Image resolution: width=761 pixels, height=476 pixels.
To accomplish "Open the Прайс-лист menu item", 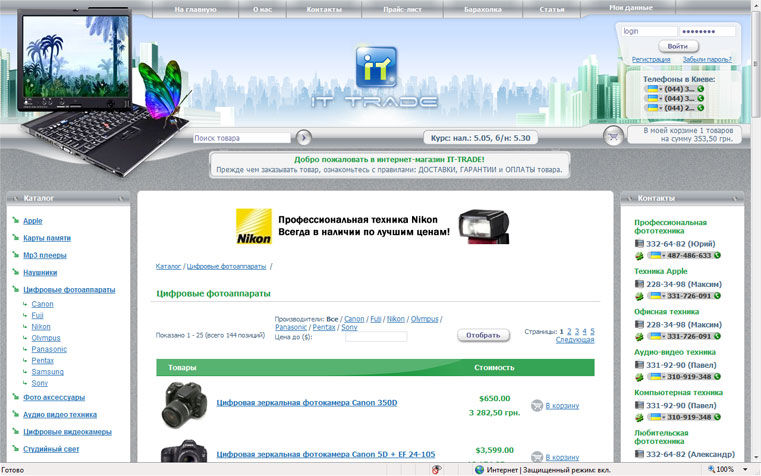I will tap(402, 9).
